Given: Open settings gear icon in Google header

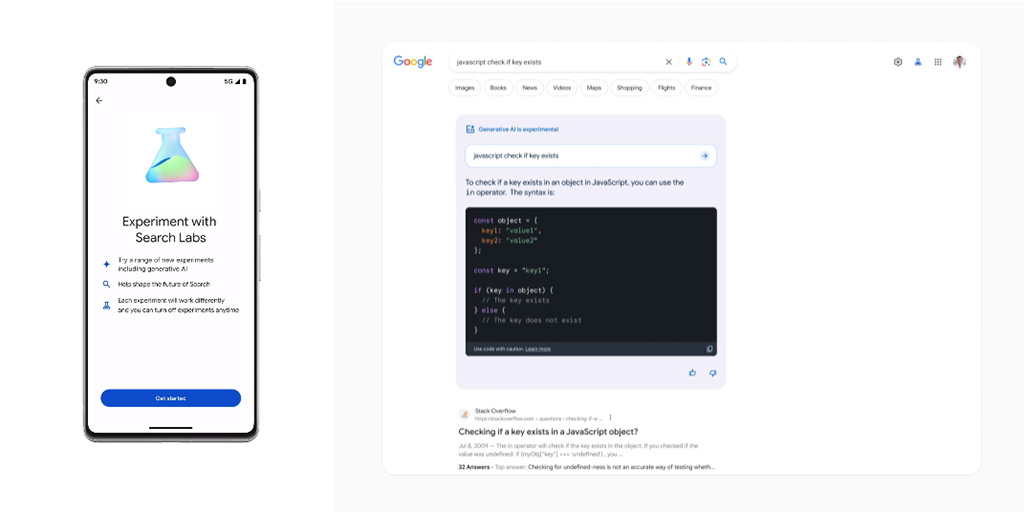Looking at the screenshot, I should [898, 62].
